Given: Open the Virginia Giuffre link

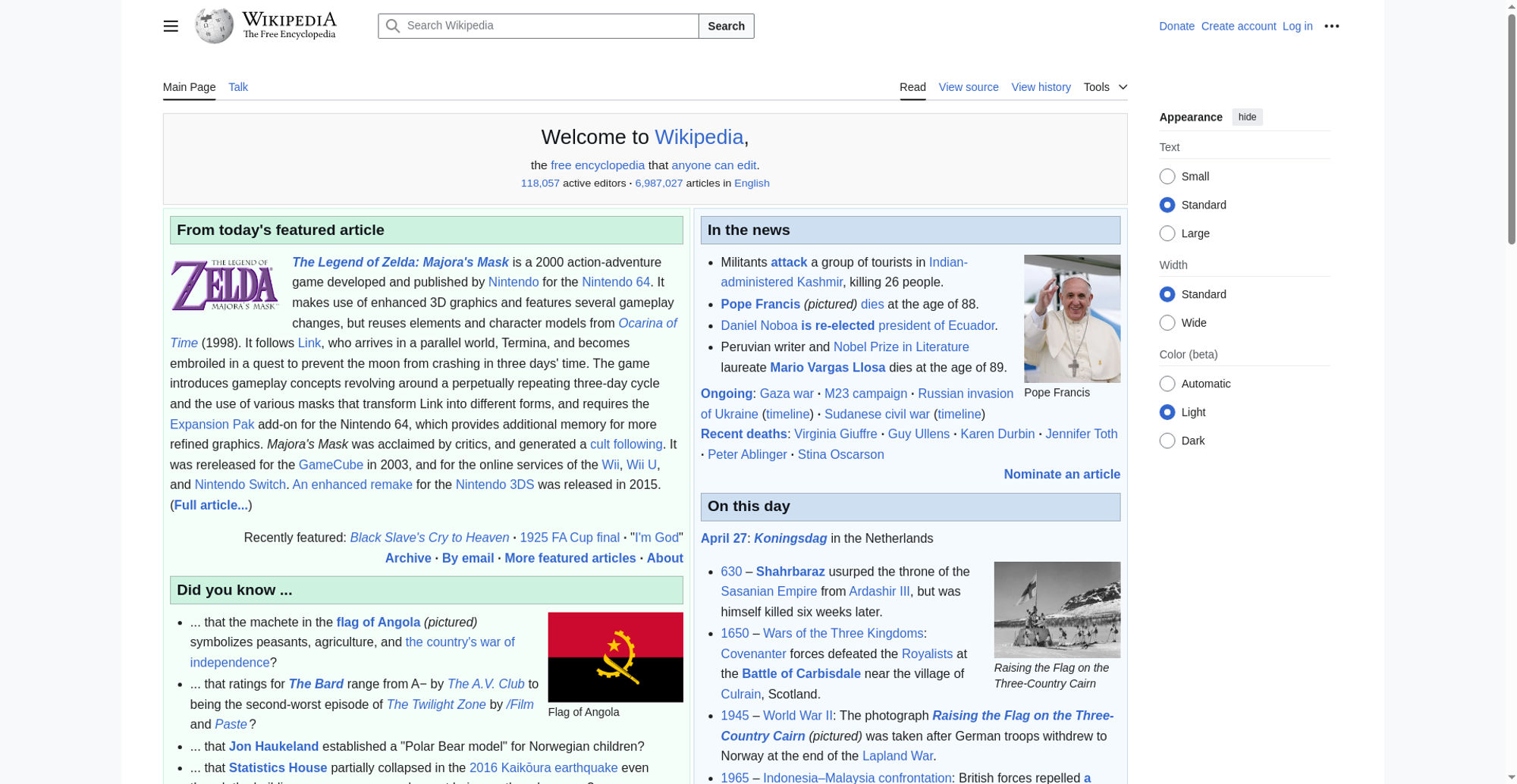Looking at the screenshot, I should coord(835,434).
